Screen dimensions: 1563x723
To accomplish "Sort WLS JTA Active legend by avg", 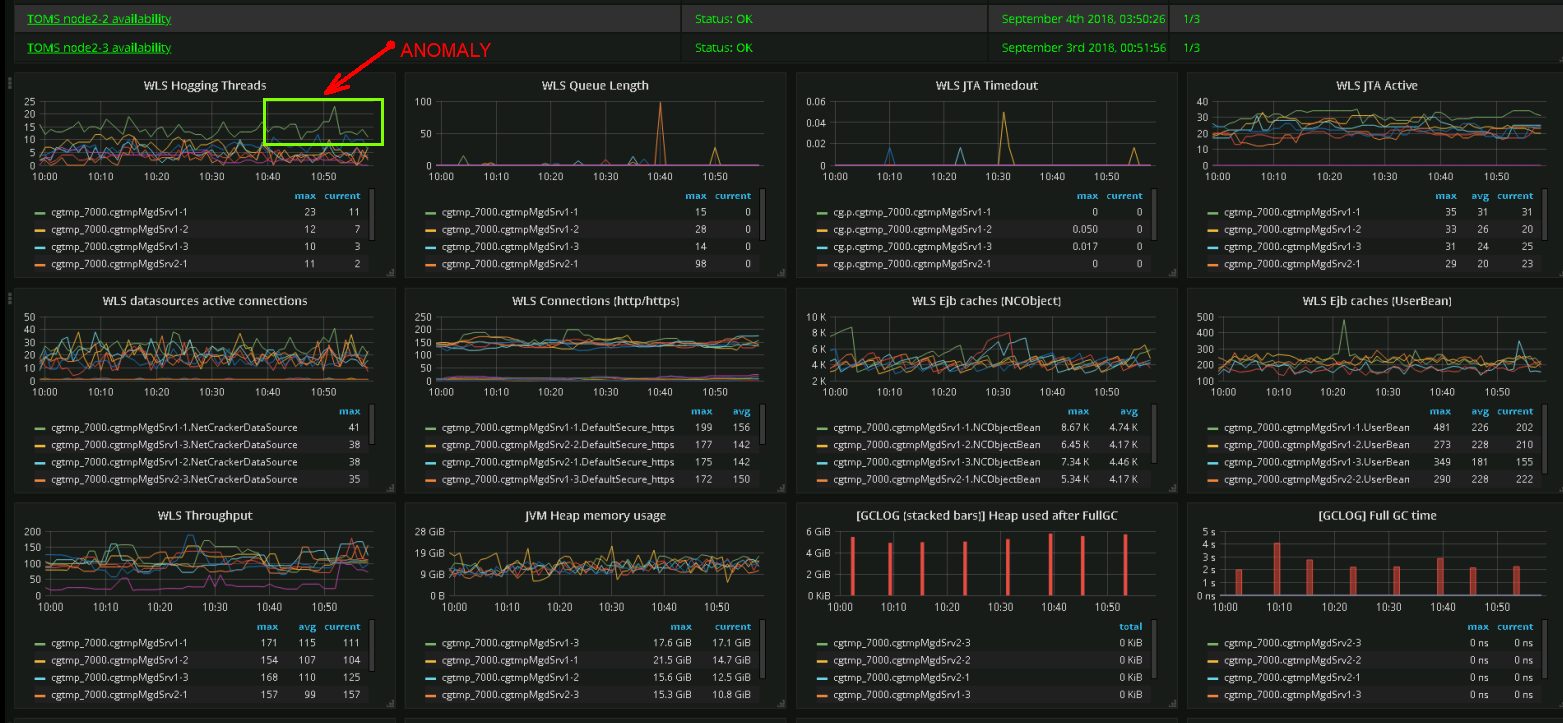I will pyautogui.click(x=1480, y=195).
